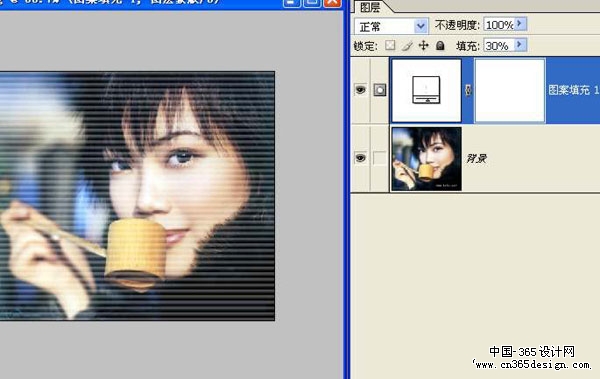Screen dimensions: 600x379
Task: Select the white layer mask thumbnail
Action: [x=510, y=90]
